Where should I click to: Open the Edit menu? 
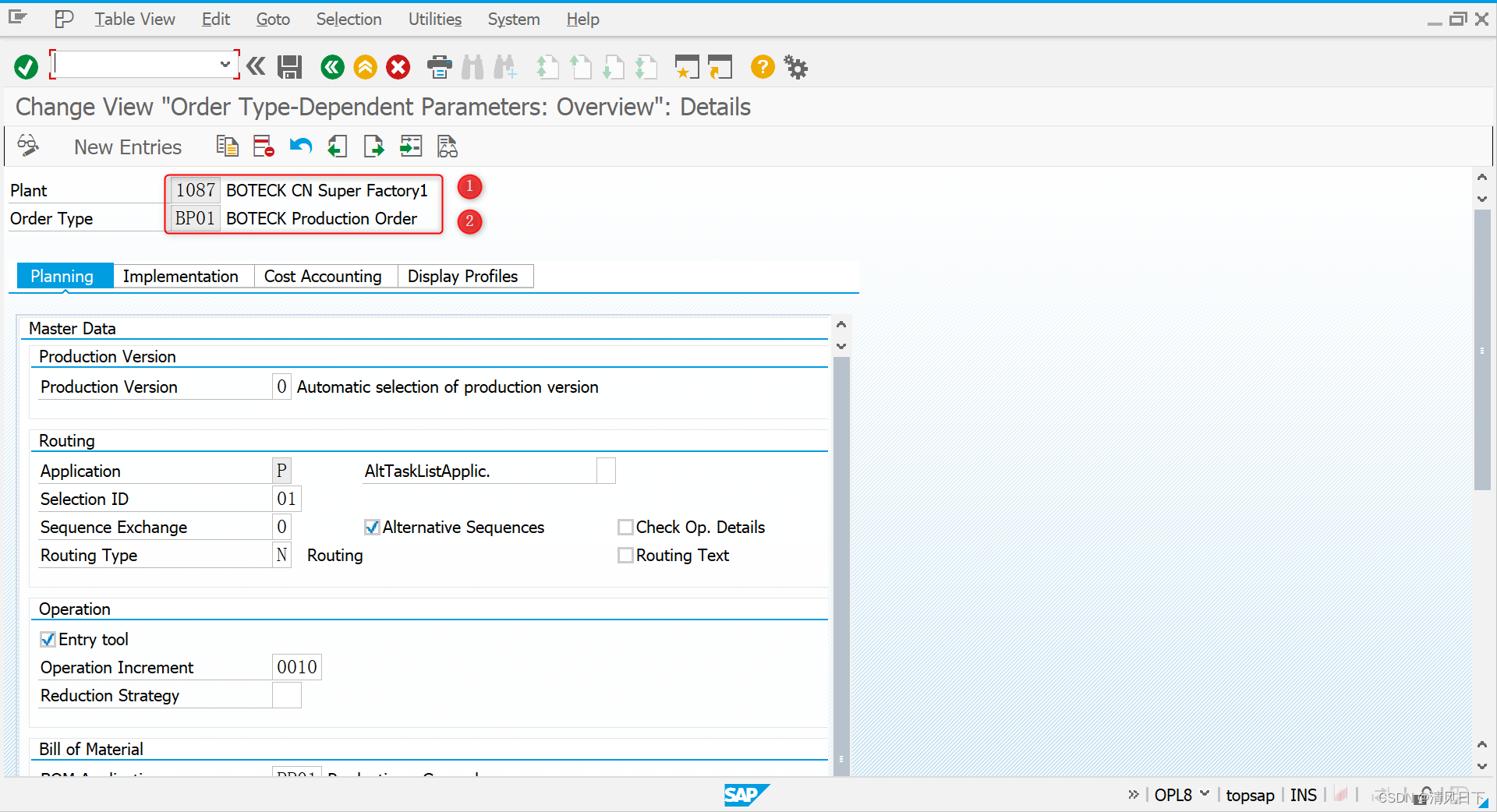coord(215,19)
